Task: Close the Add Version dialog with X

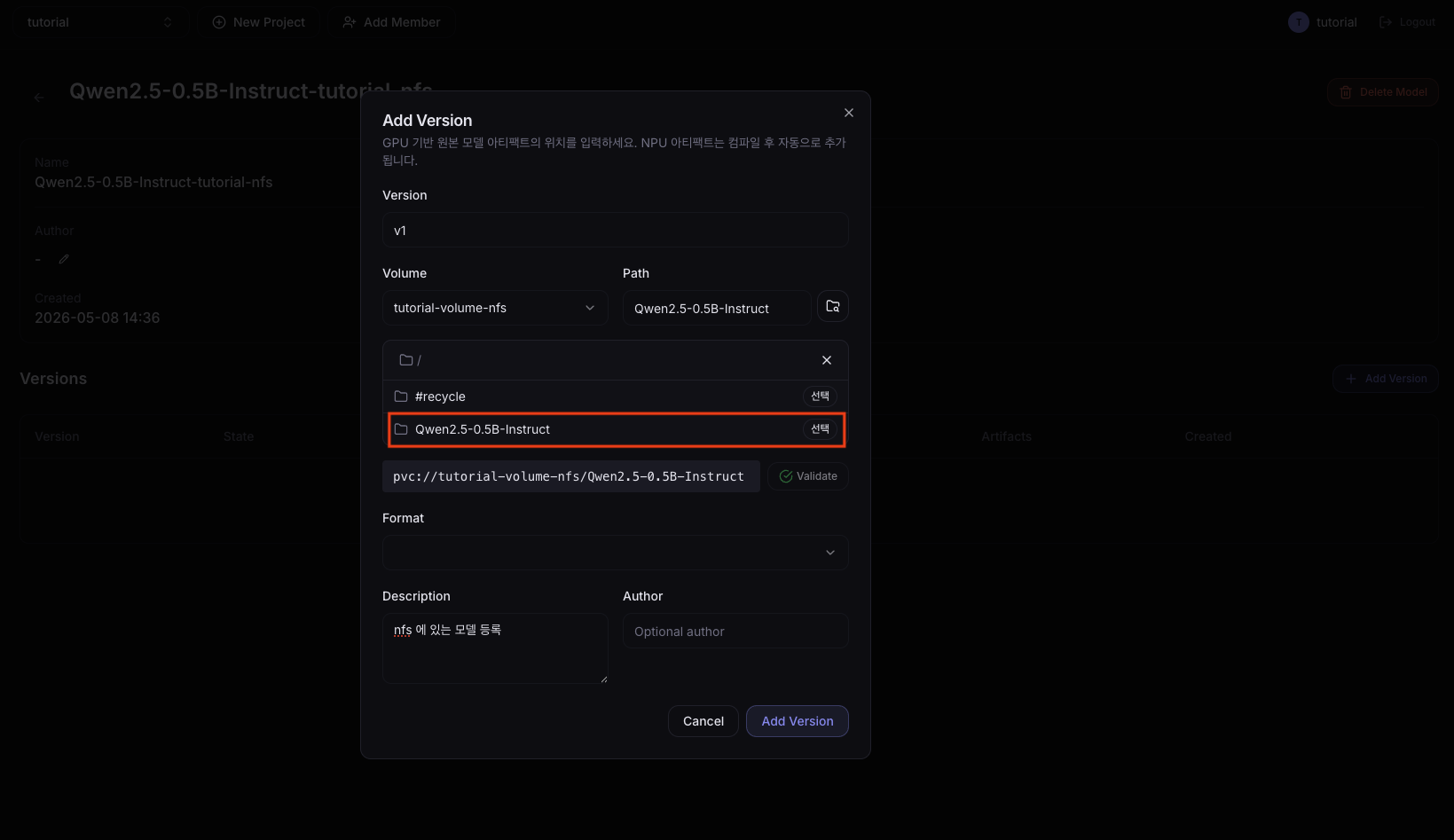Action: [849, 113]
